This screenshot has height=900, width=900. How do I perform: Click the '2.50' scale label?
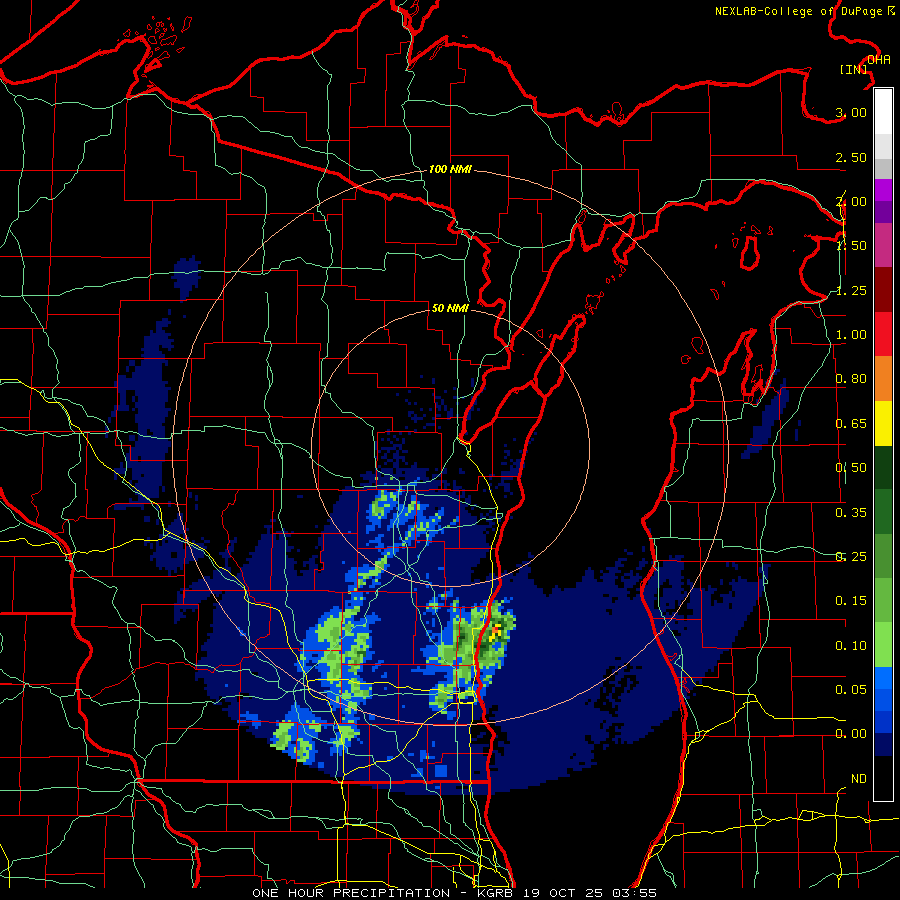(x=851, y=157)
